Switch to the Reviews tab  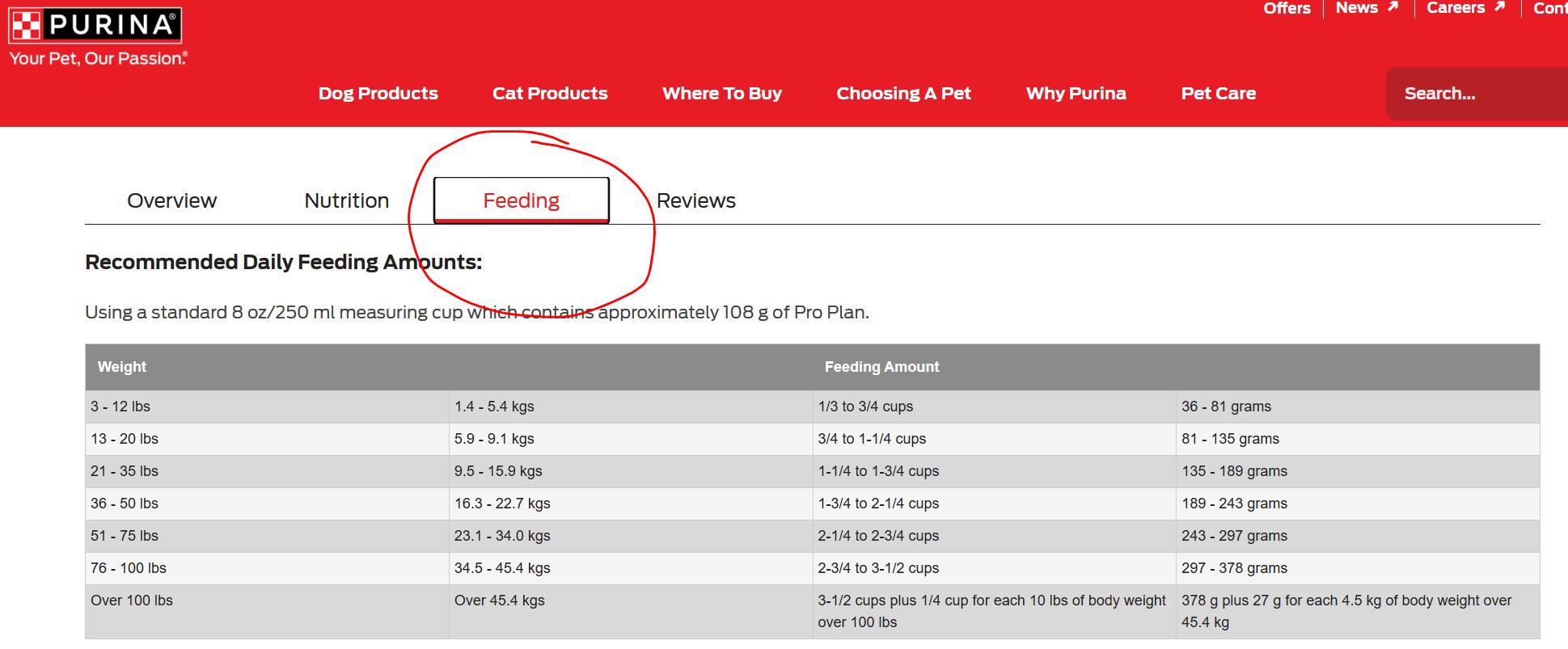(x=696, y=200)
